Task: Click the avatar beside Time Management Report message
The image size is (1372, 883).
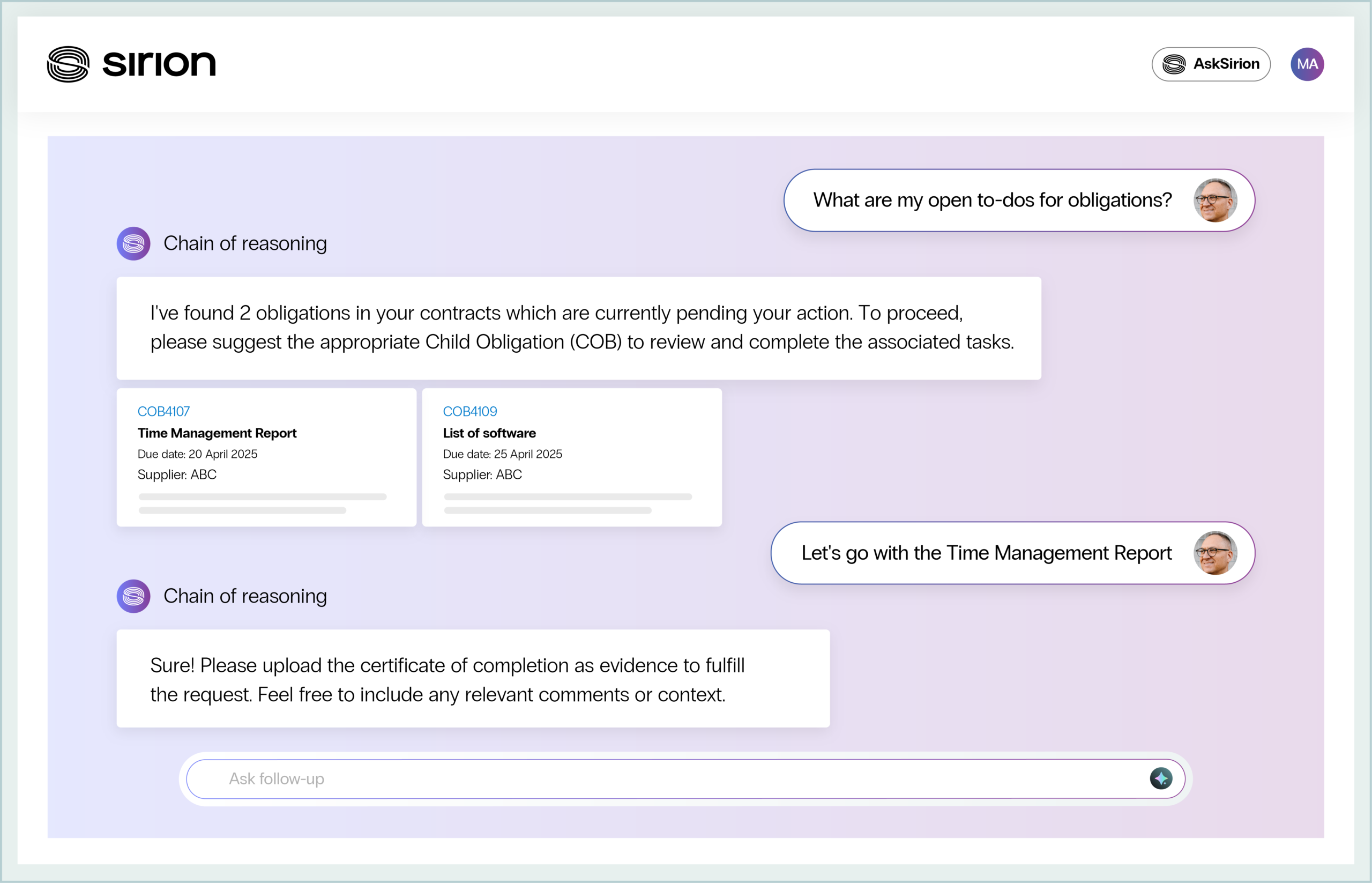Action: point(1216,553)
